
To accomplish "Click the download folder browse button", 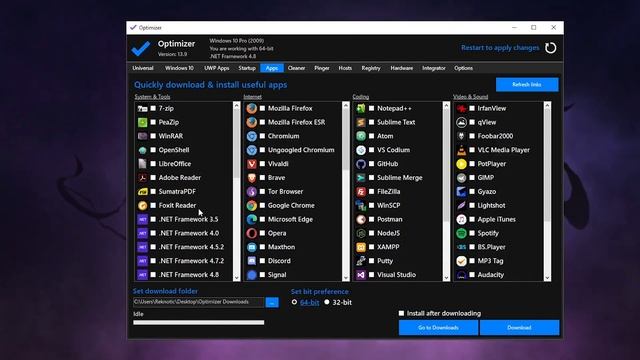I will coord(272,302).
